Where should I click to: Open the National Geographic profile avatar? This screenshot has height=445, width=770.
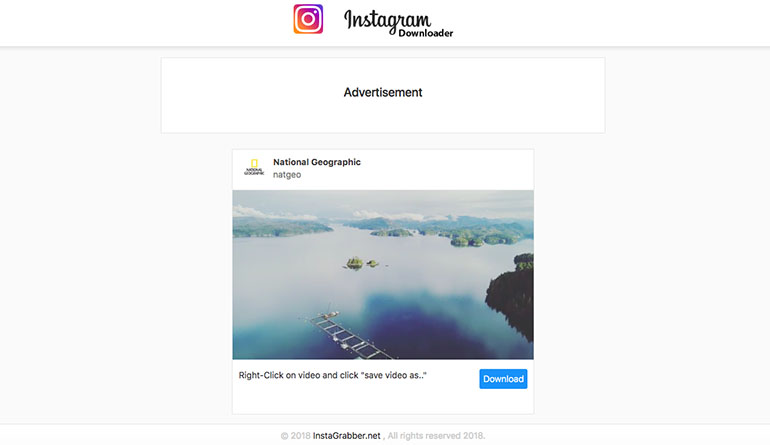[x=254, y=167]
